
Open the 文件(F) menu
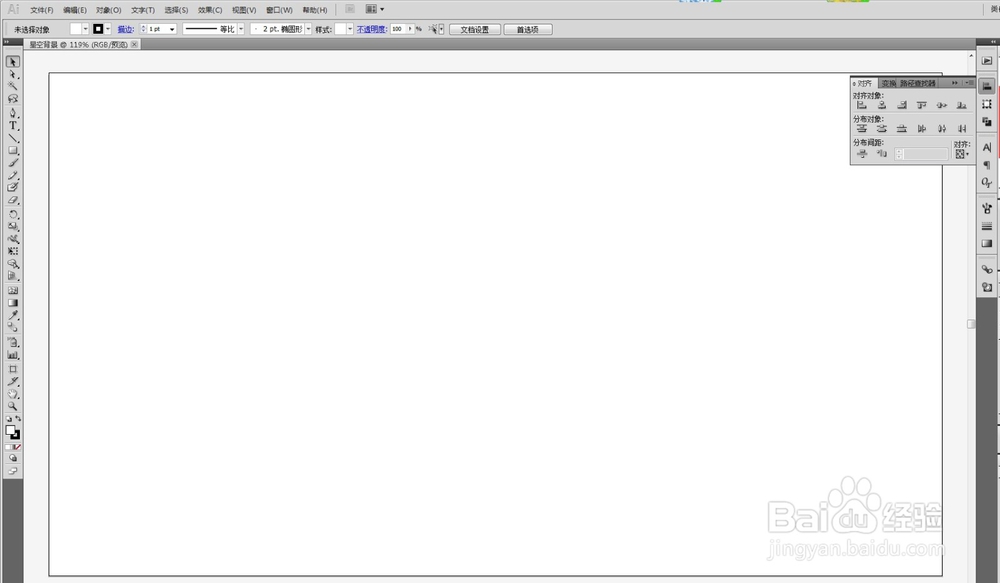click(42, 10)
